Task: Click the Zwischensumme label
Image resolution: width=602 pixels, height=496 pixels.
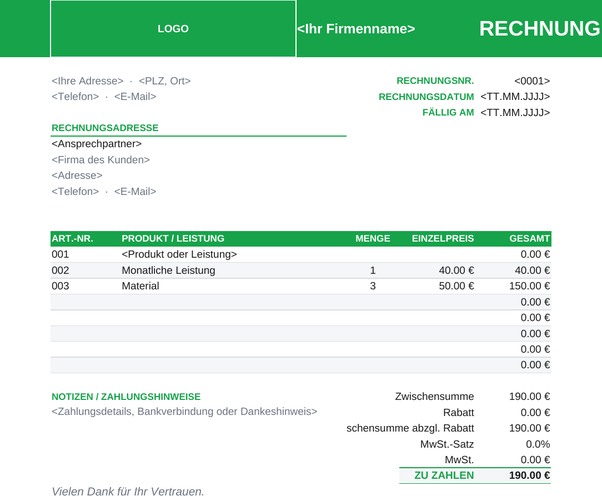Action: click(x=434, y=397)
